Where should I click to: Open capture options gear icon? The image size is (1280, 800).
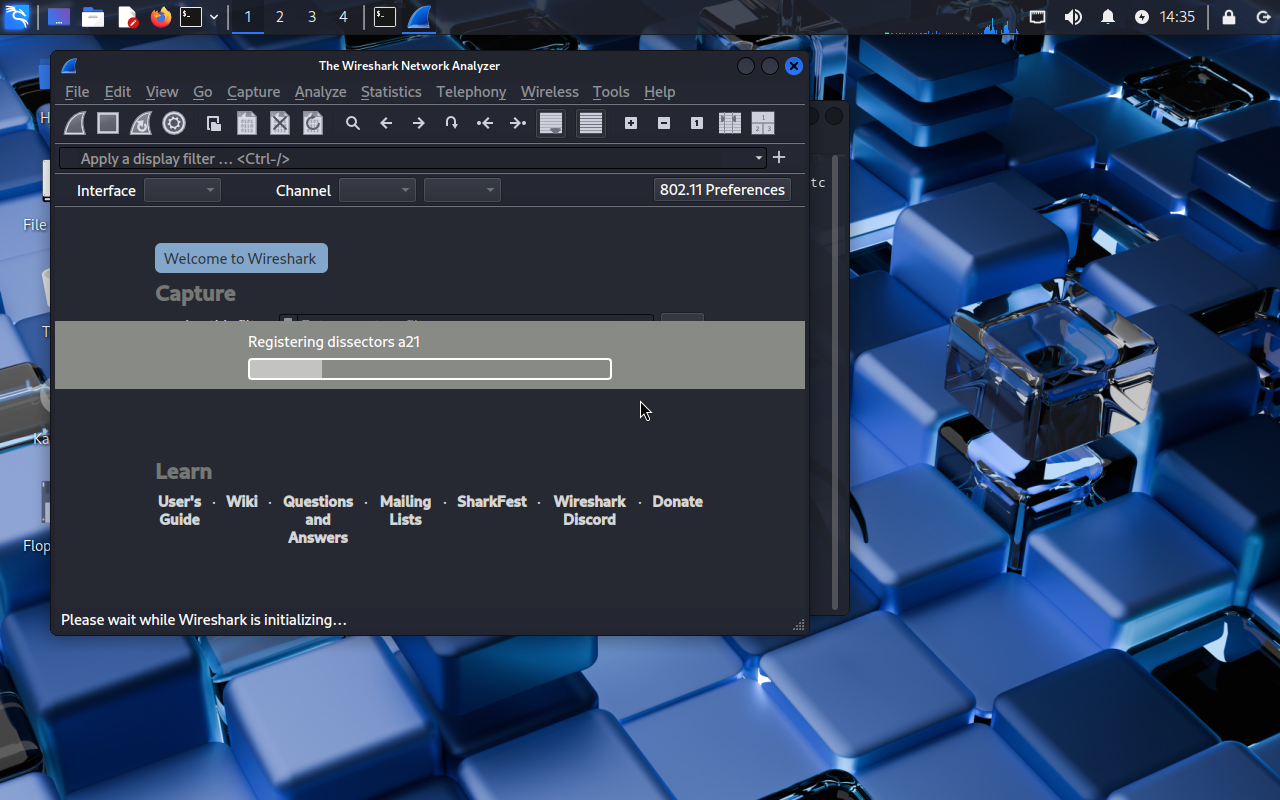tap(174, 123)
